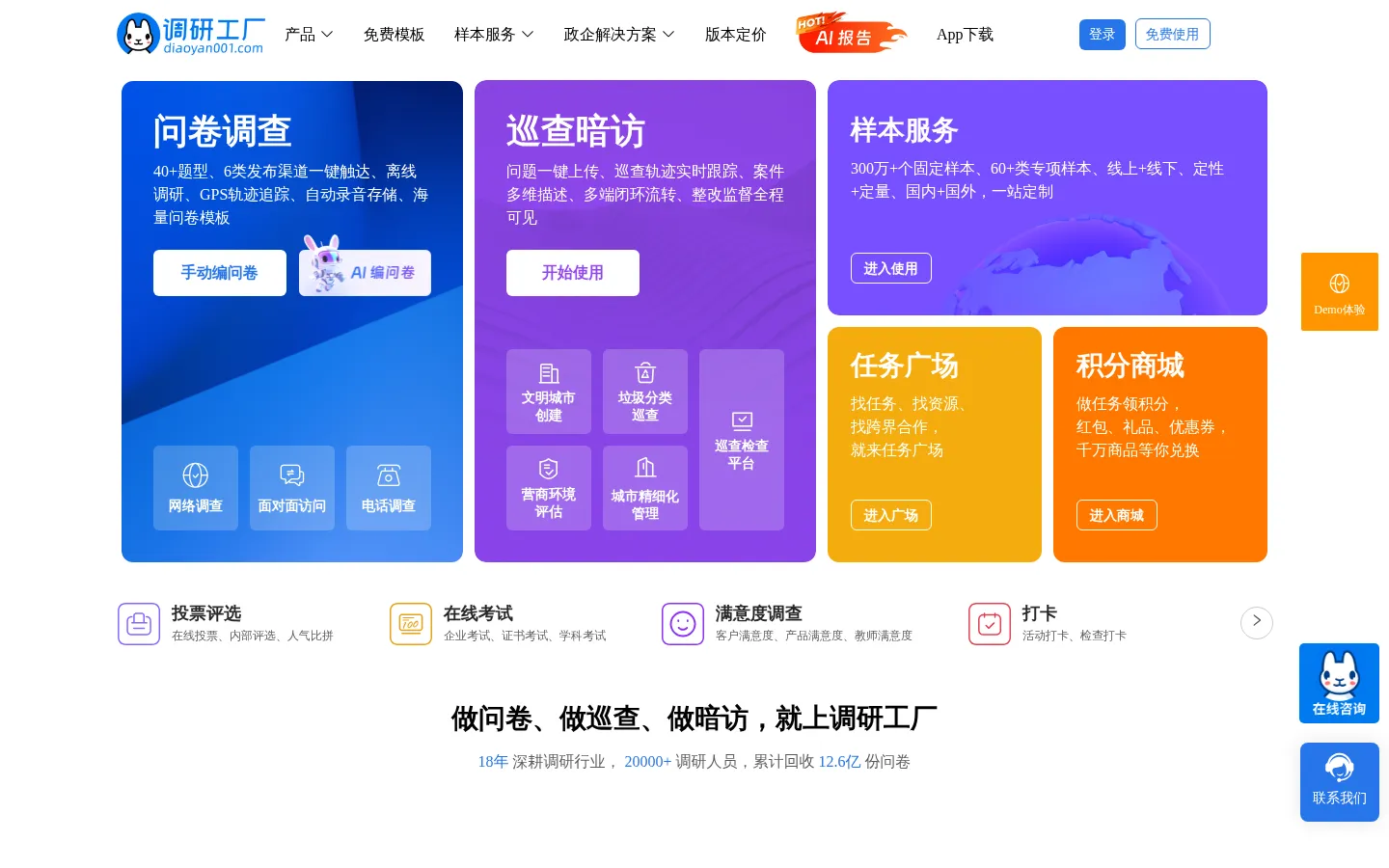
Task: Click the 在线考试 score sheet icon
Action: coord(411,624)
